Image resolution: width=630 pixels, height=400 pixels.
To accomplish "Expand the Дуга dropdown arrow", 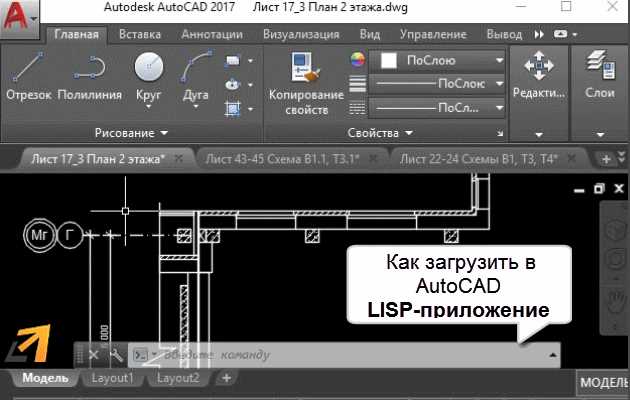I will (x=196, y=107).
